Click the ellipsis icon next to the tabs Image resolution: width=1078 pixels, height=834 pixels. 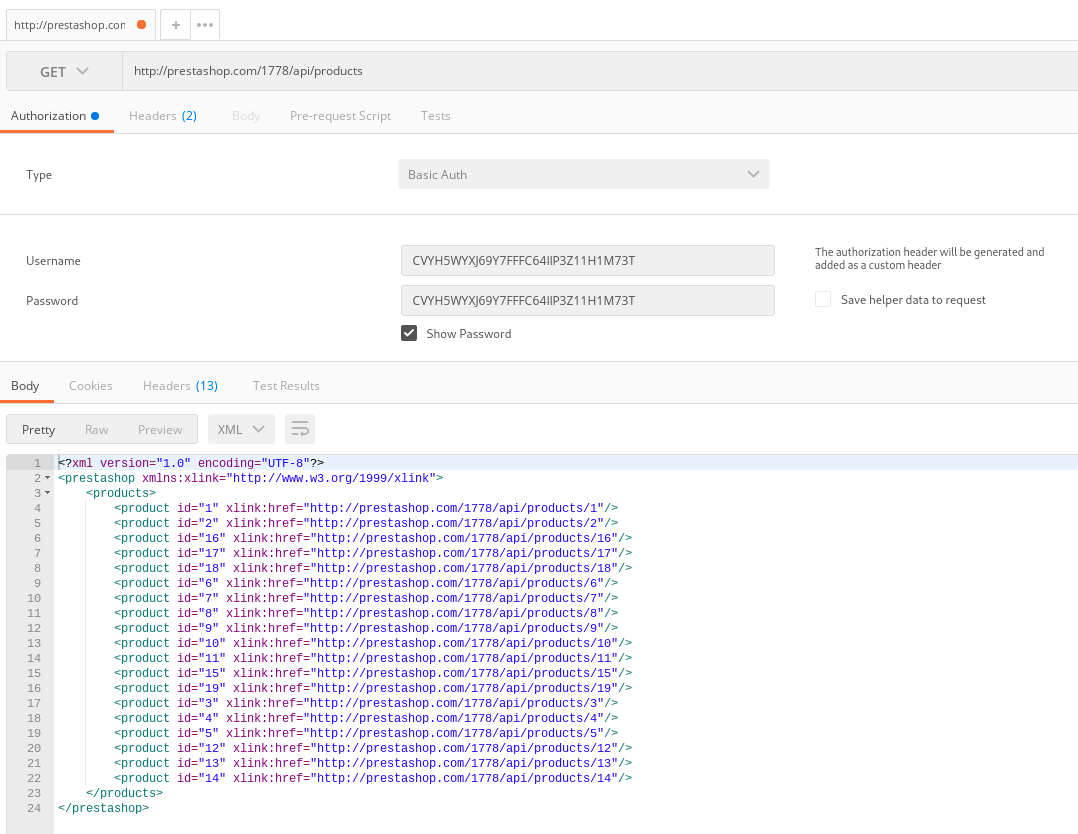click(x=205, y=24)
